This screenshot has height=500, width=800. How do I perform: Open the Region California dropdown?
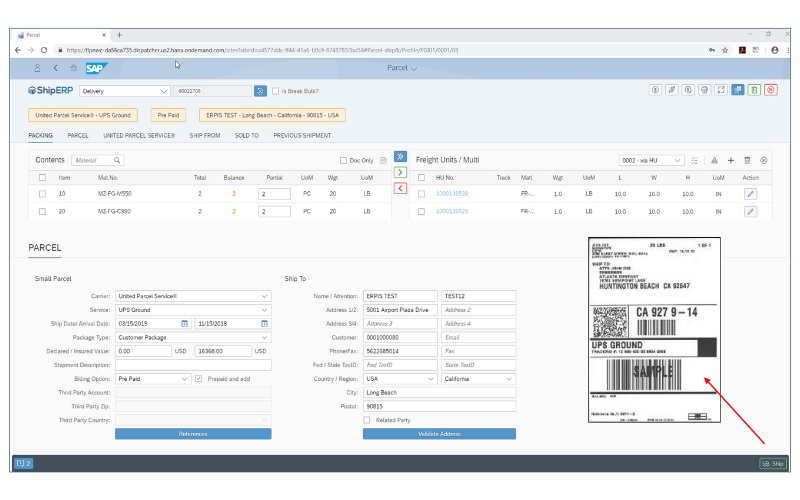(479, 379)
